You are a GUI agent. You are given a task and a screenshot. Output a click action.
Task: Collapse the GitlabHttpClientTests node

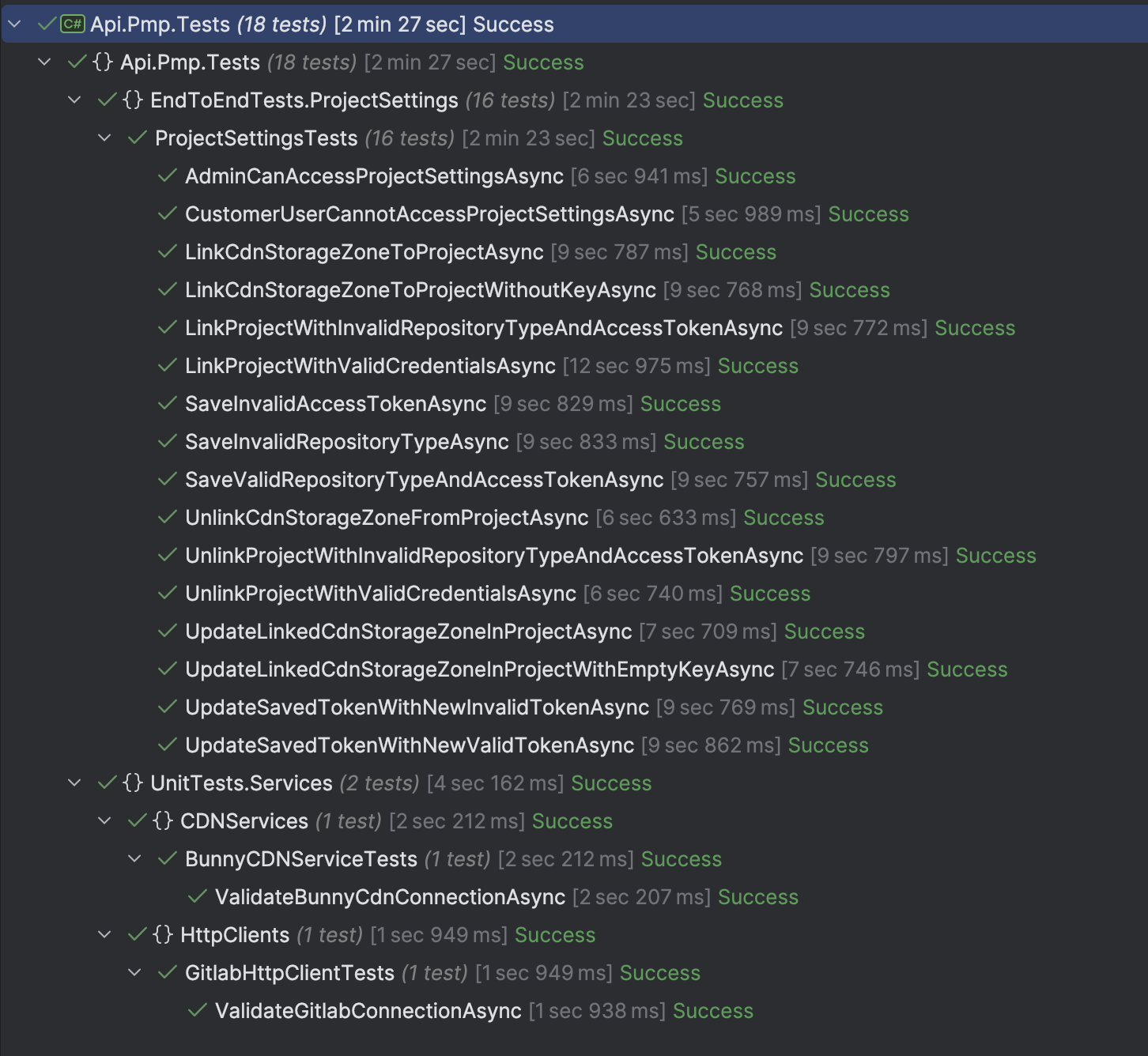tap(134, 973)
